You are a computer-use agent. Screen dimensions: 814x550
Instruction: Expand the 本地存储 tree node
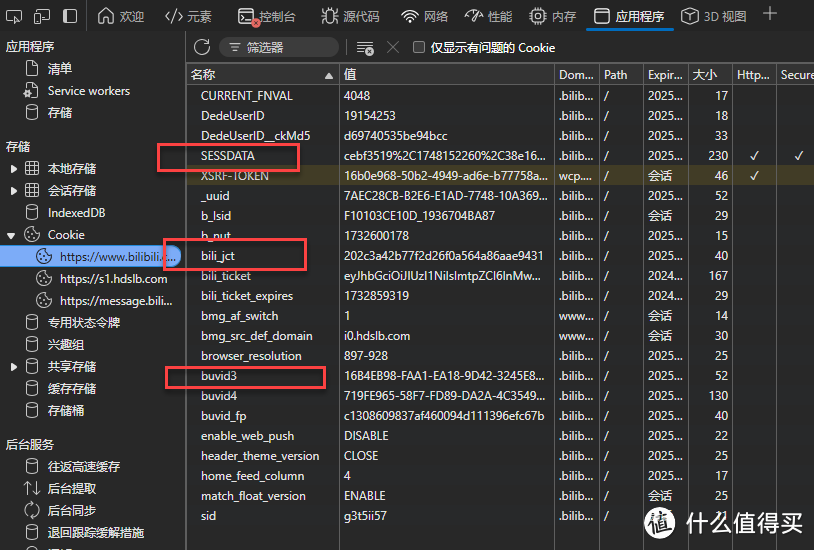point(13,169)
